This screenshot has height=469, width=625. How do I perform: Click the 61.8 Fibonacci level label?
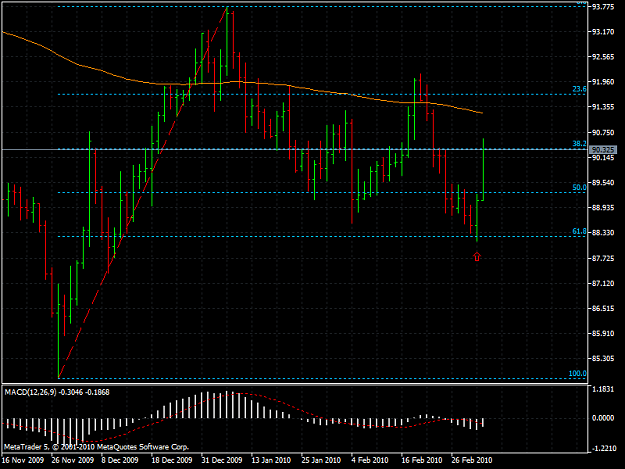579,231
